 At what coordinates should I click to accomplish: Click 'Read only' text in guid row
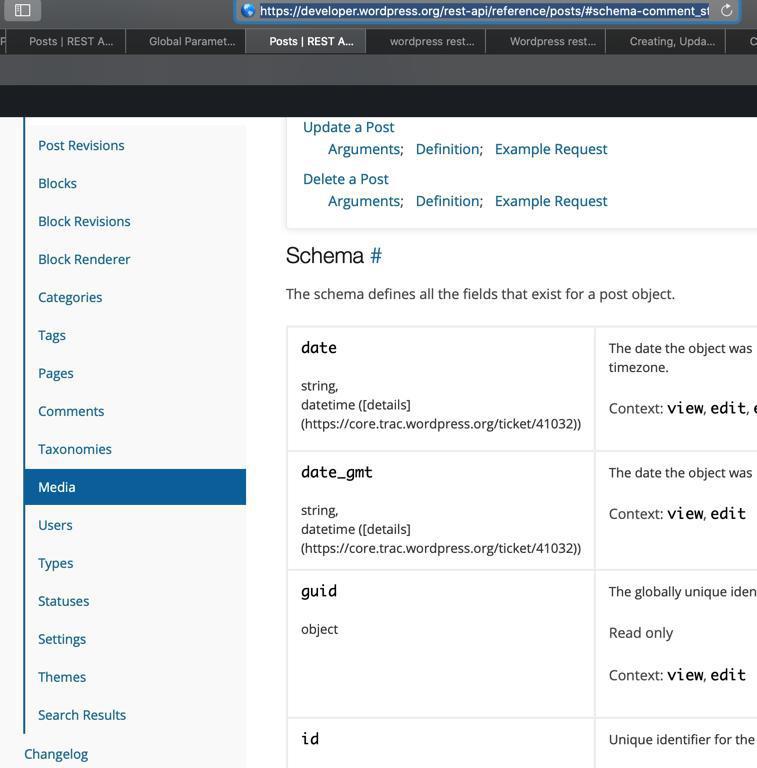tap(641, 633)
